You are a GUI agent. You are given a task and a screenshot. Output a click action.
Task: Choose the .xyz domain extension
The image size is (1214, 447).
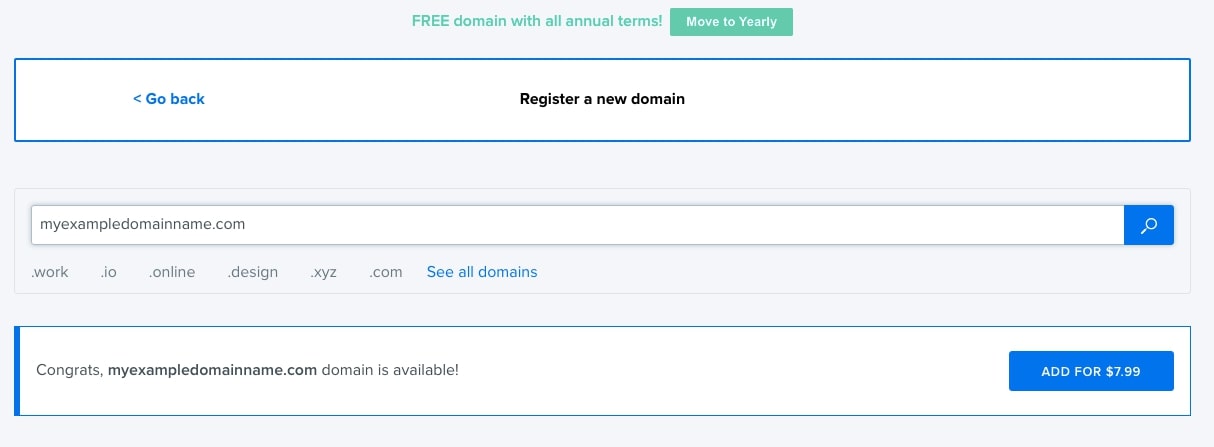(x=324, y=272)
